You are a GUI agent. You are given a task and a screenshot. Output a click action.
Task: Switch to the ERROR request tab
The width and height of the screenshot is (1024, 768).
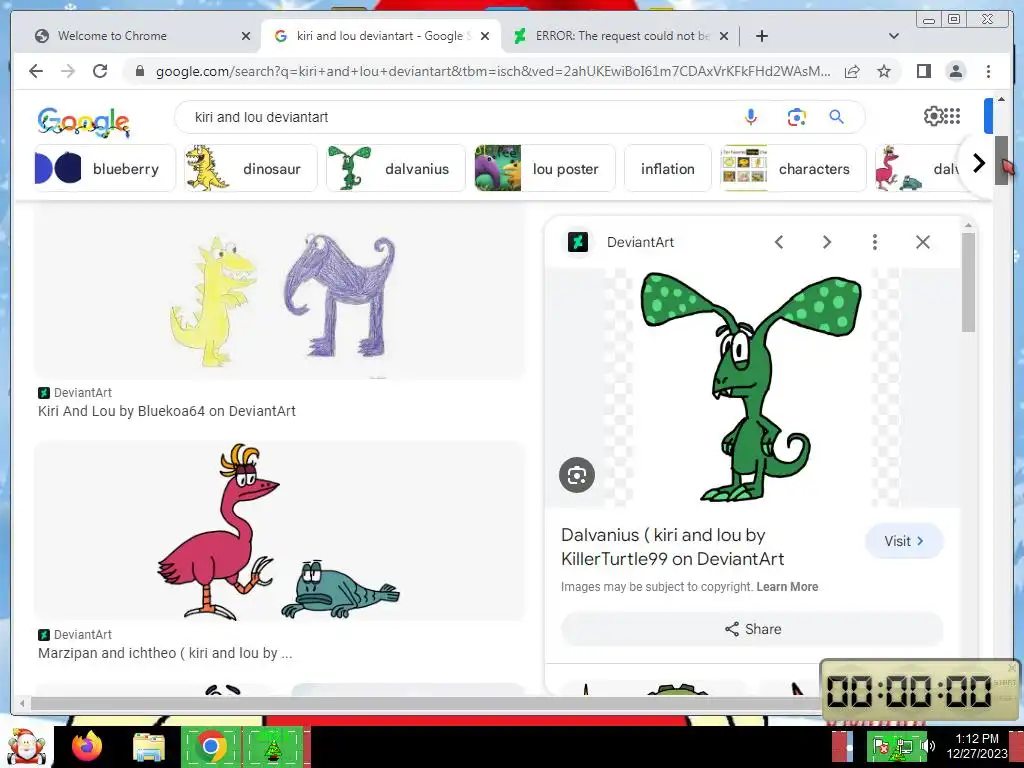pyautogui.click(x=622, y=36)
